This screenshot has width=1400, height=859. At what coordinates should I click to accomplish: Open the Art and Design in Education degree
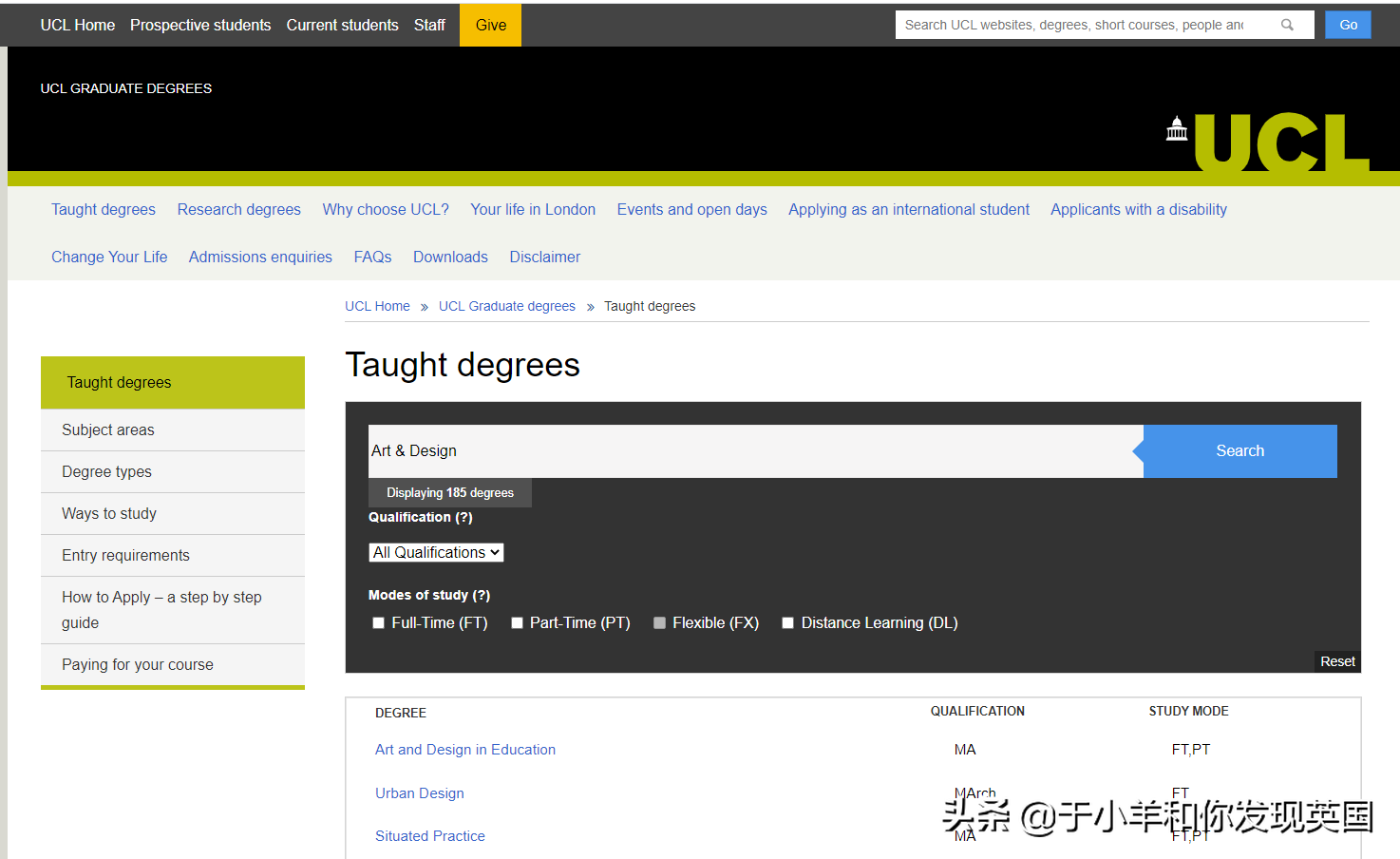pyautogui.click(x=465, y=750)
